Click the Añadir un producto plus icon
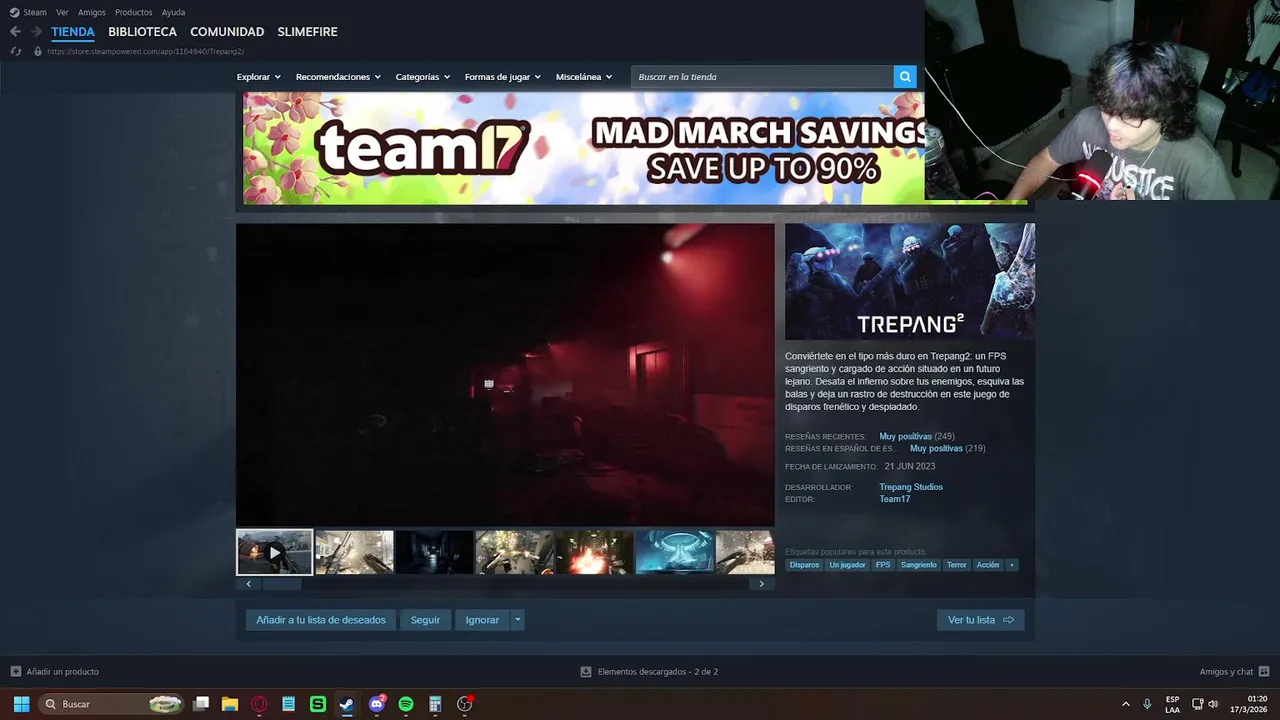Screen dimensions: 1280x720 (x=15, y=672)
